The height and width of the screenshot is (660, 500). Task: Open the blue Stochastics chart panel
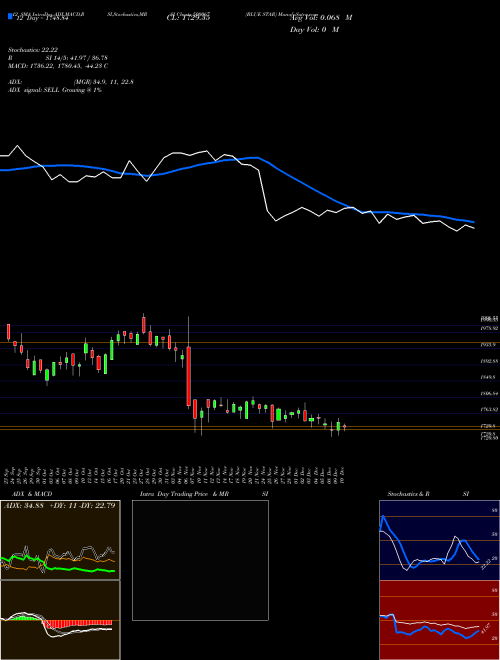[439, 540]
